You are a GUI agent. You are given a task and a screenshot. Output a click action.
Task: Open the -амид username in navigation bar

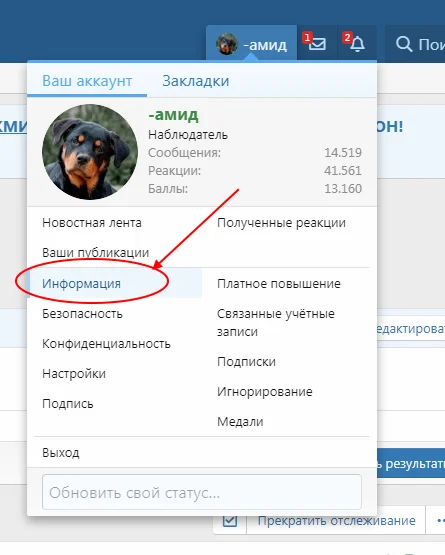[x=265, y=45]
